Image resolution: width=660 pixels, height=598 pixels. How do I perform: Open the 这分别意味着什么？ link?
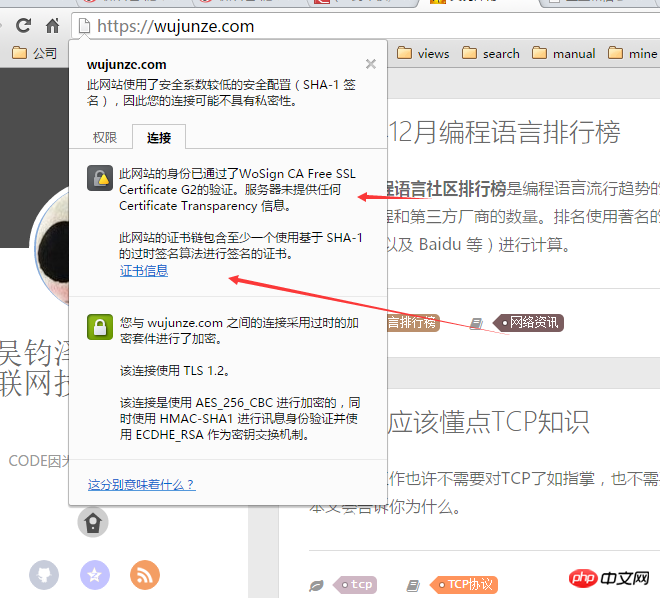pos(141,484)
